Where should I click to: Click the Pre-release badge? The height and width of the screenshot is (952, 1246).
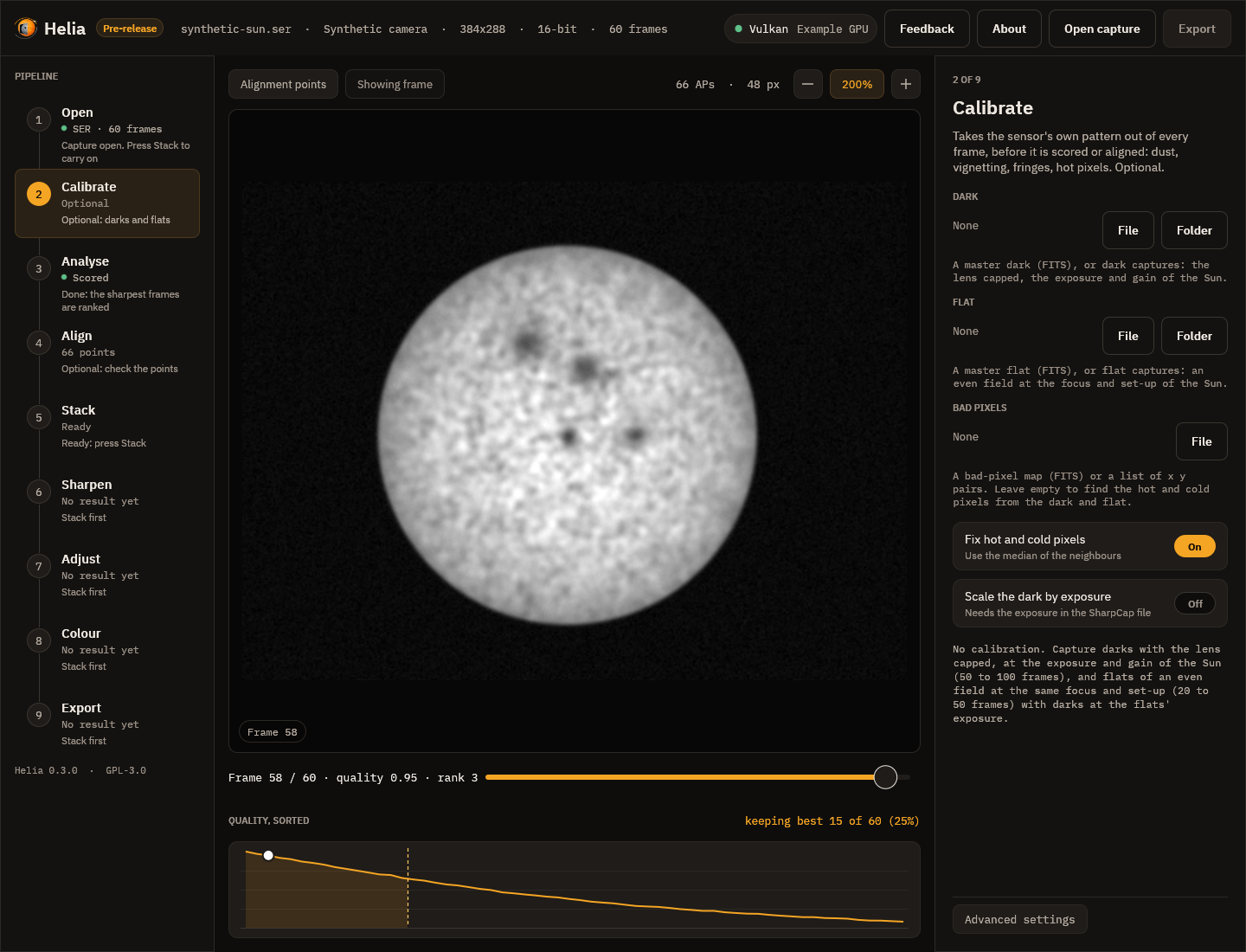point(130,29)
